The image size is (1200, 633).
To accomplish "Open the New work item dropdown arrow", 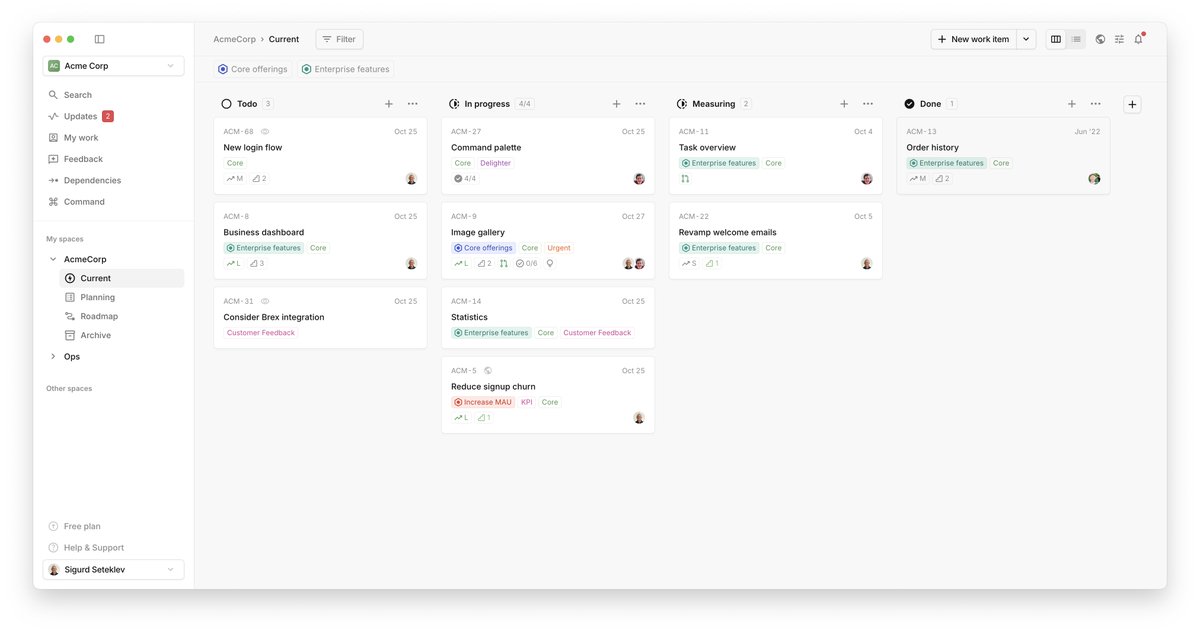I will [x=1026, y=39].
